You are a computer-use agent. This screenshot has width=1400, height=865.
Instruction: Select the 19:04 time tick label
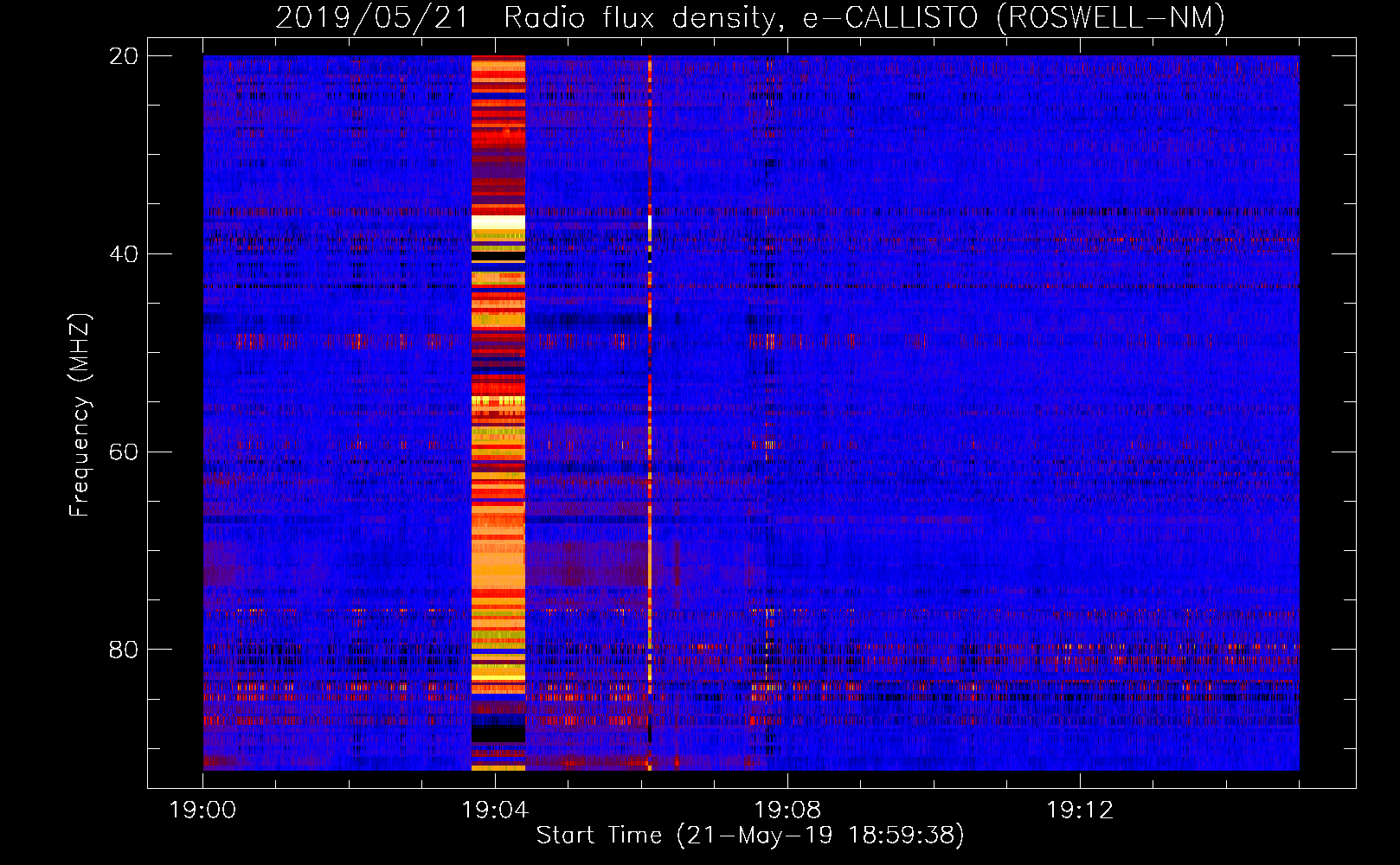(495, 811)
